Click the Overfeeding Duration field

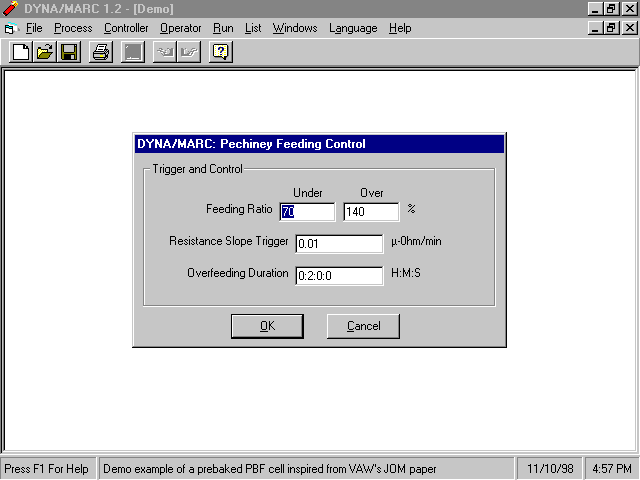pos(339,276)
